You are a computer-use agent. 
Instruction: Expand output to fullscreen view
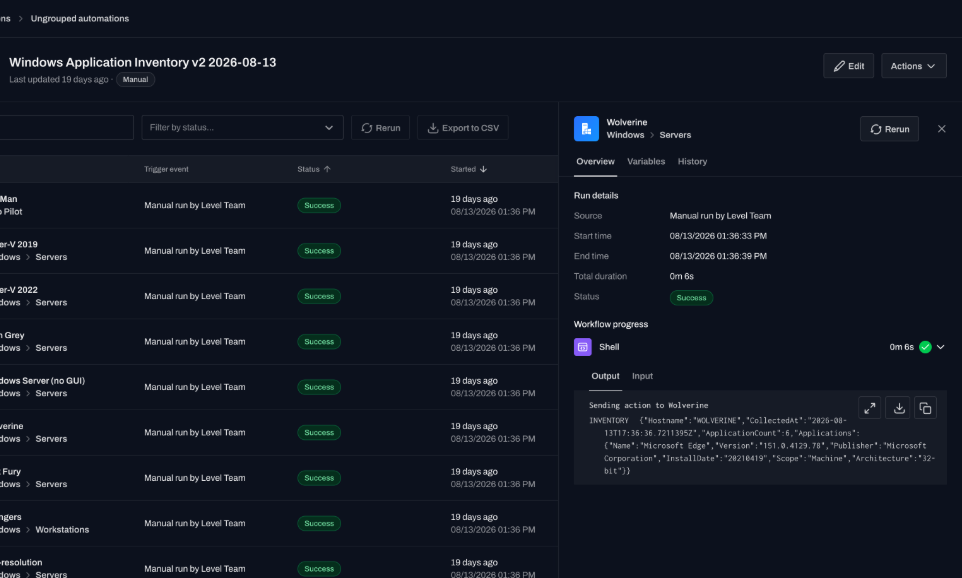coord(869,408)
